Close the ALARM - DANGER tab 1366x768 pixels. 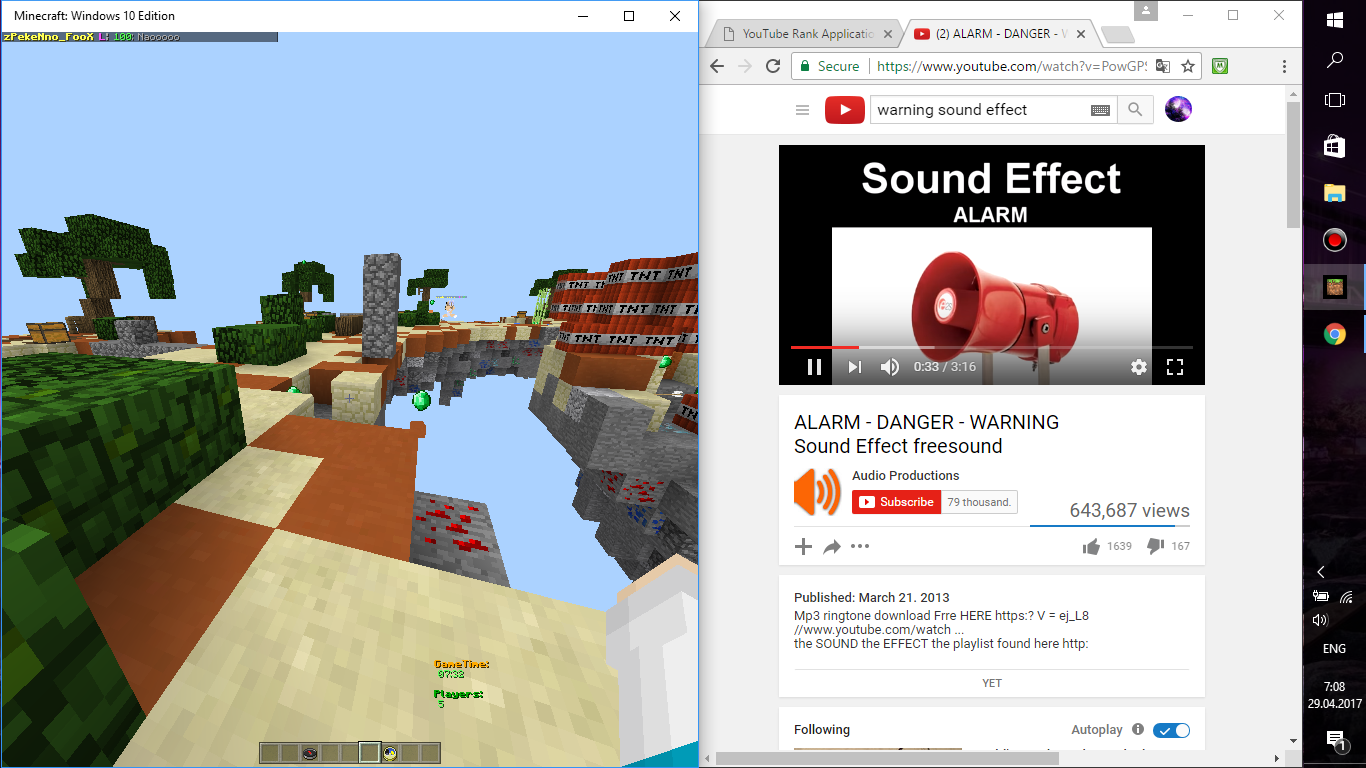[x=1081, y=34]
